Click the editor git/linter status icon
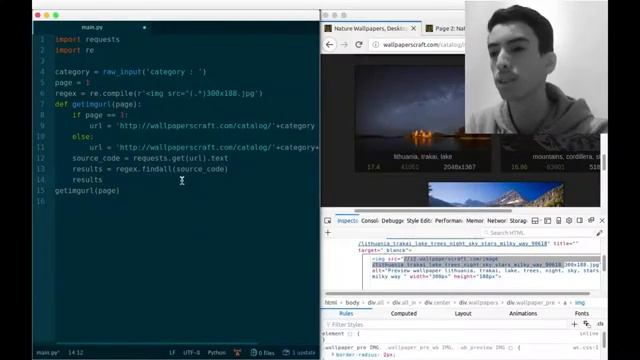Image resolution: width=640 pixels, height=360 pixels. click(x=237, y=353)
